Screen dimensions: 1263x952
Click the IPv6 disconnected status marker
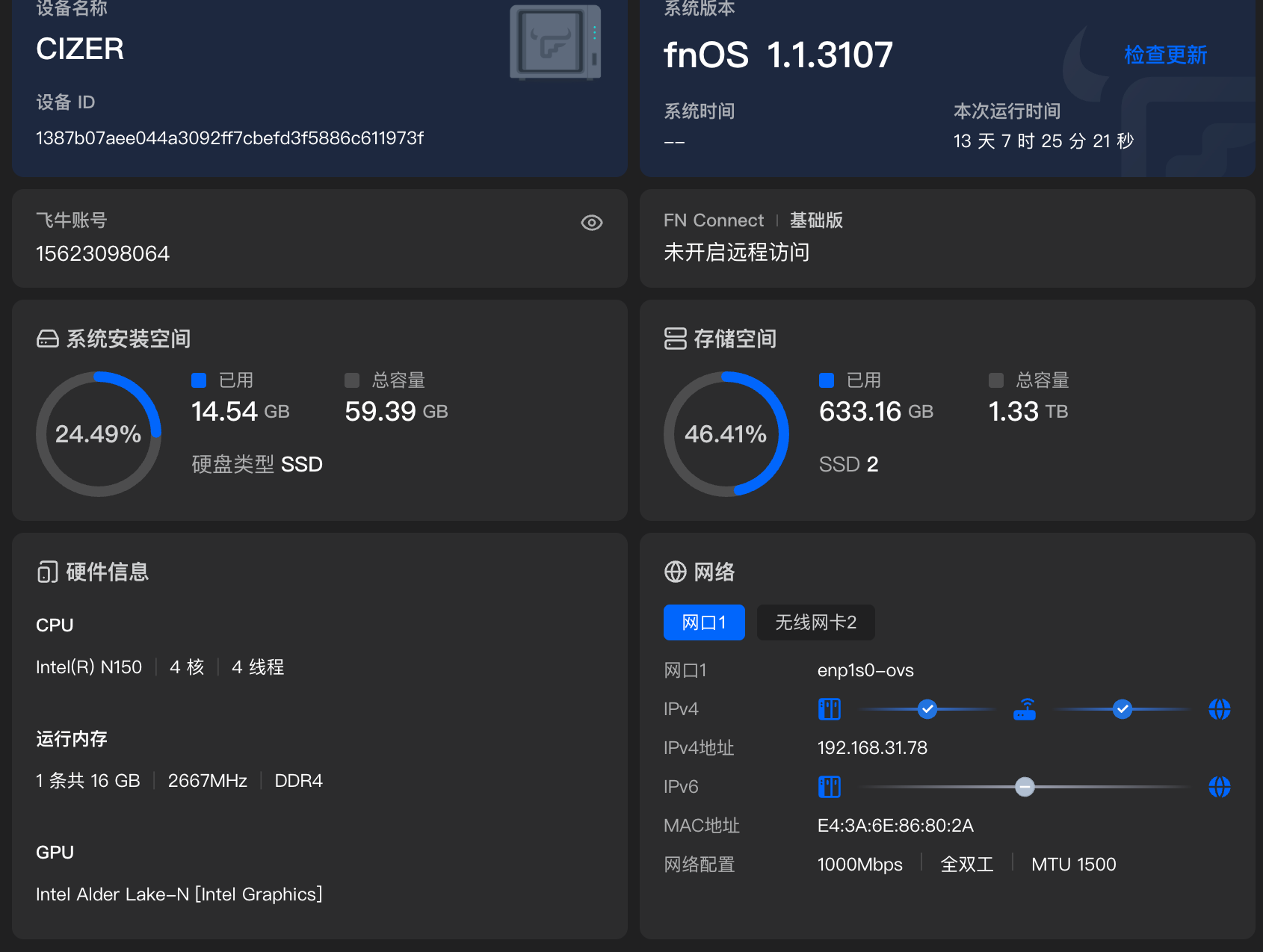coord(1025,787)
